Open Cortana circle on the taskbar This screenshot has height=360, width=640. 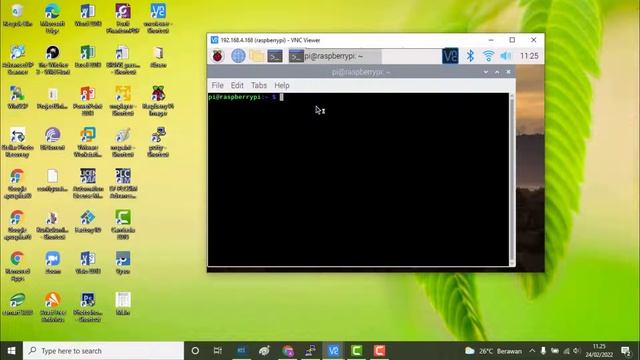(x=195, y=351)
